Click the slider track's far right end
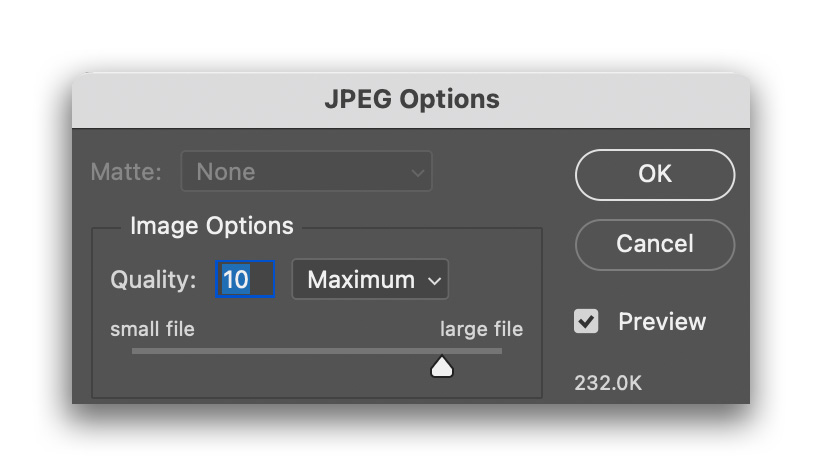 pos(498,351)
